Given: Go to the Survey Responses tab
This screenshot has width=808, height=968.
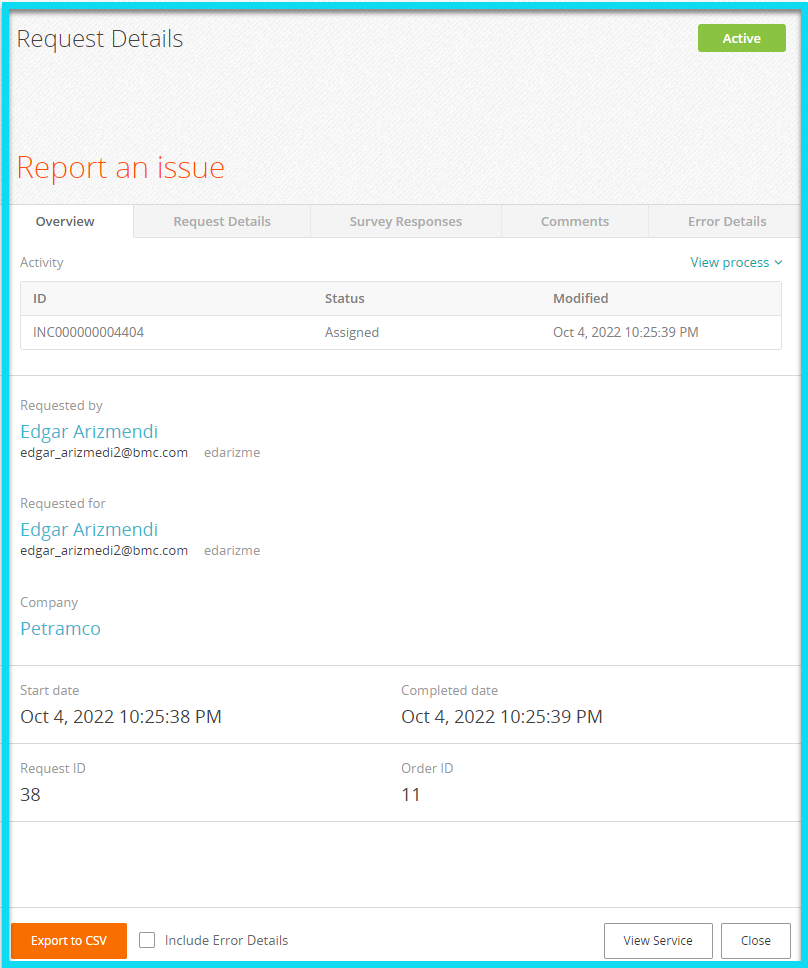Looking at the screenshot, I should (405, 221).
